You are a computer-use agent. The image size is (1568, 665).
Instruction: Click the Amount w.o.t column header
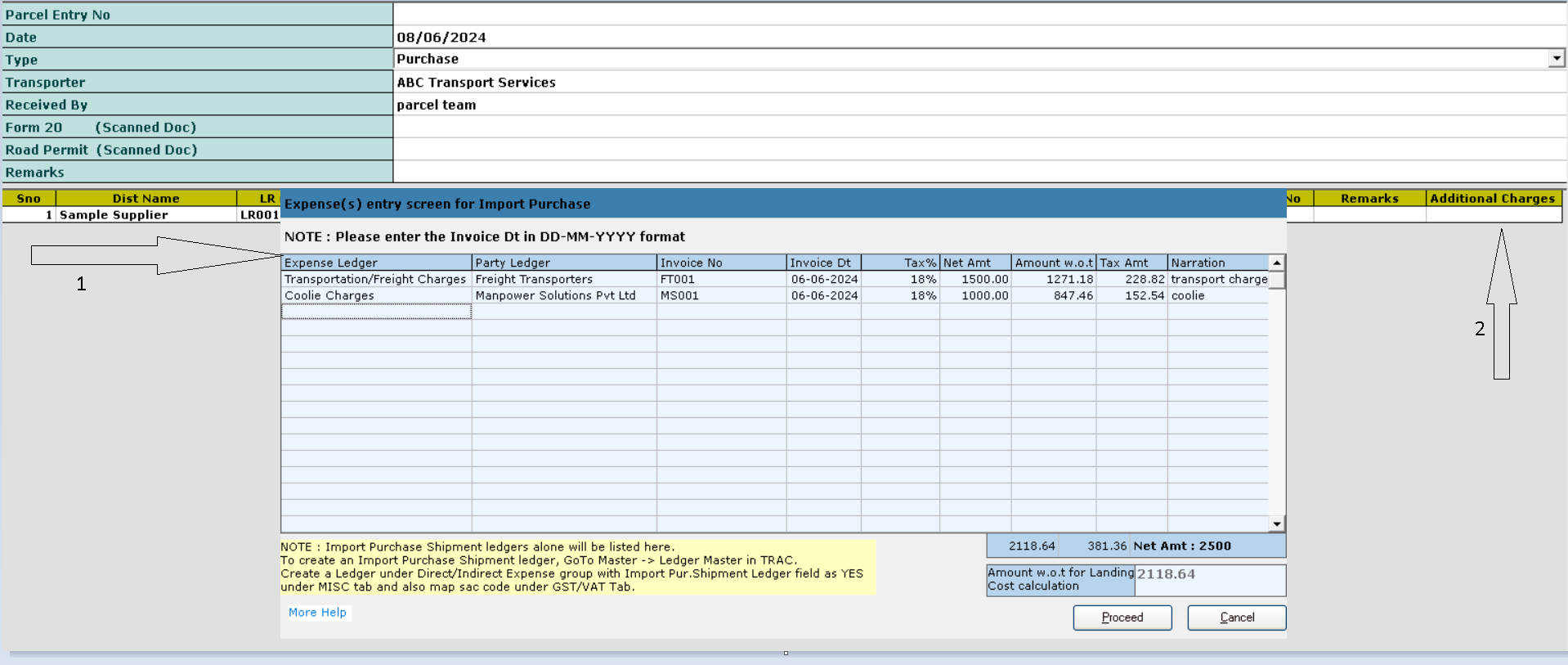pos(1054,263)
